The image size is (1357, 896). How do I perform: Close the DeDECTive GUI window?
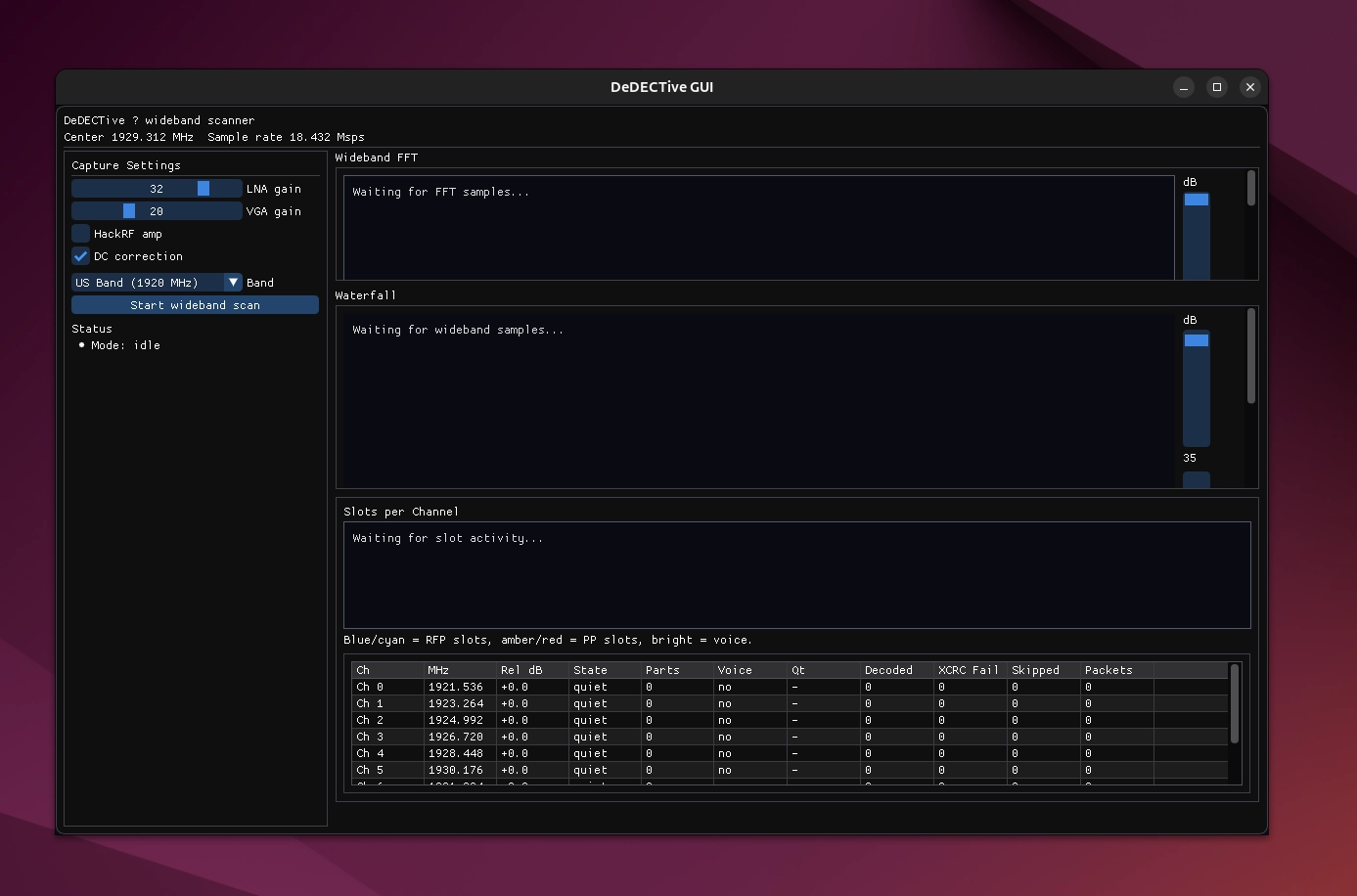[1250, 87]
